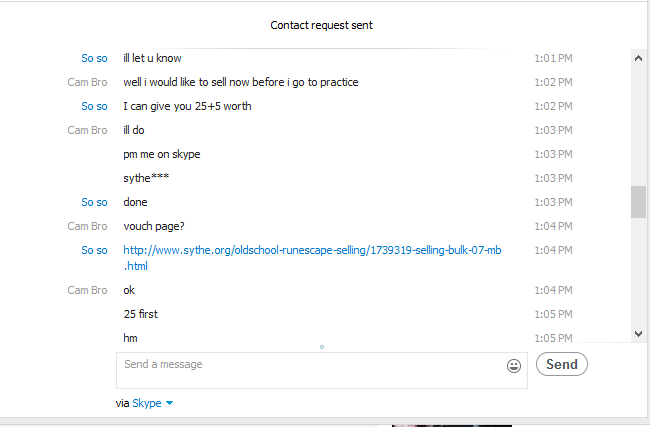Click the message 'I can give you 25+5 worth'
Viewport: 650px width, 427px height.
tap(187, 107)
